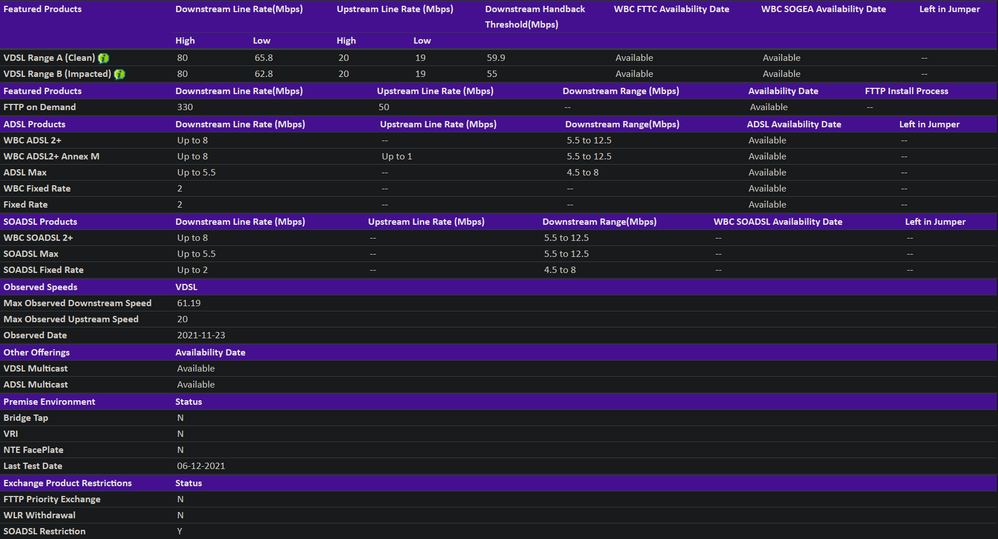Click the Last Test Date value 06-12-2021

201,466
